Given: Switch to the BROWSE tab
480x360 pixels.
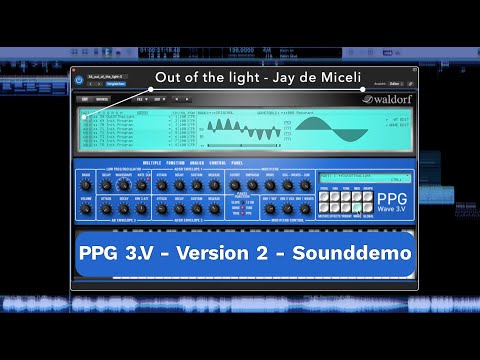Looking at the screenshot, I should point(102,99).
